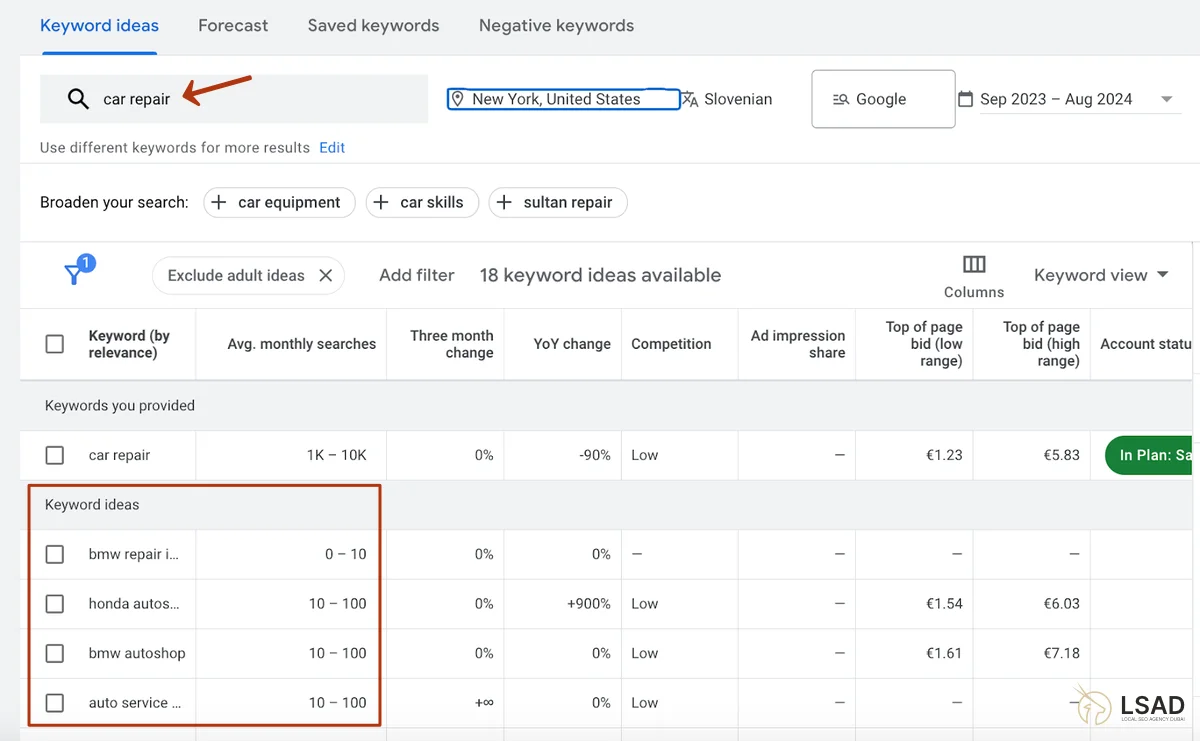Add plus icon for car equipment
The height and width of the screenshot is (741, 1200).
(x=219, y=202)
